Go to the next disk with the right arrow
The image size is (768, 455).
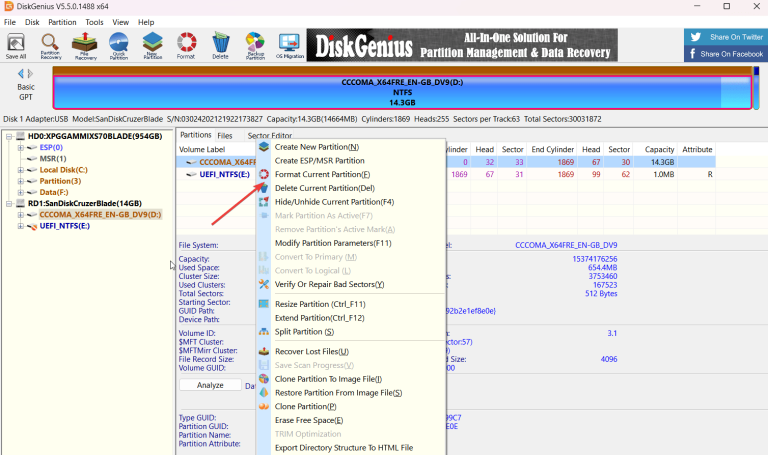tap(30, 73)
